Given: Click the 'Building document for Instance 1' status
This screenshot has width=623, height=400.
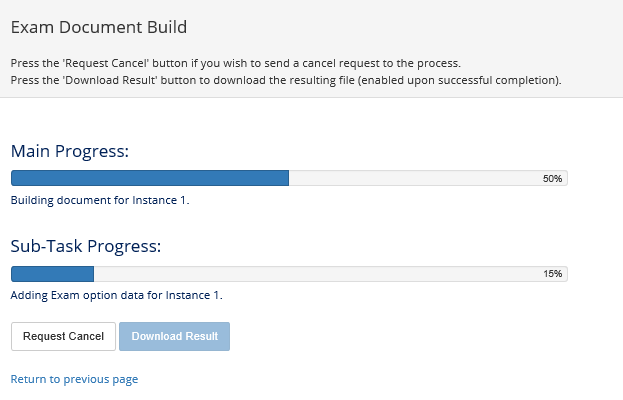Looking at the screenshot, I should (99, 200).
